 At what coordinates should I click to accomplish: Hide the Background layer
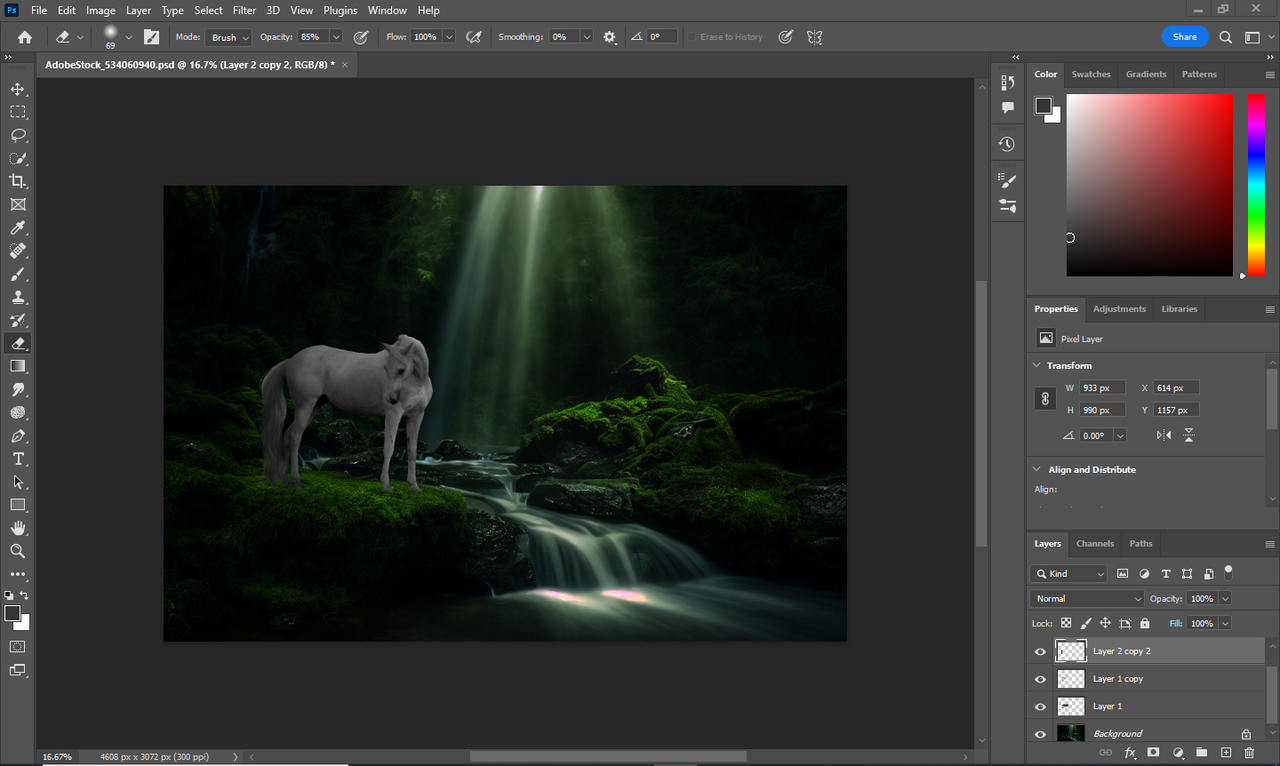click(x=1040, y=734)
